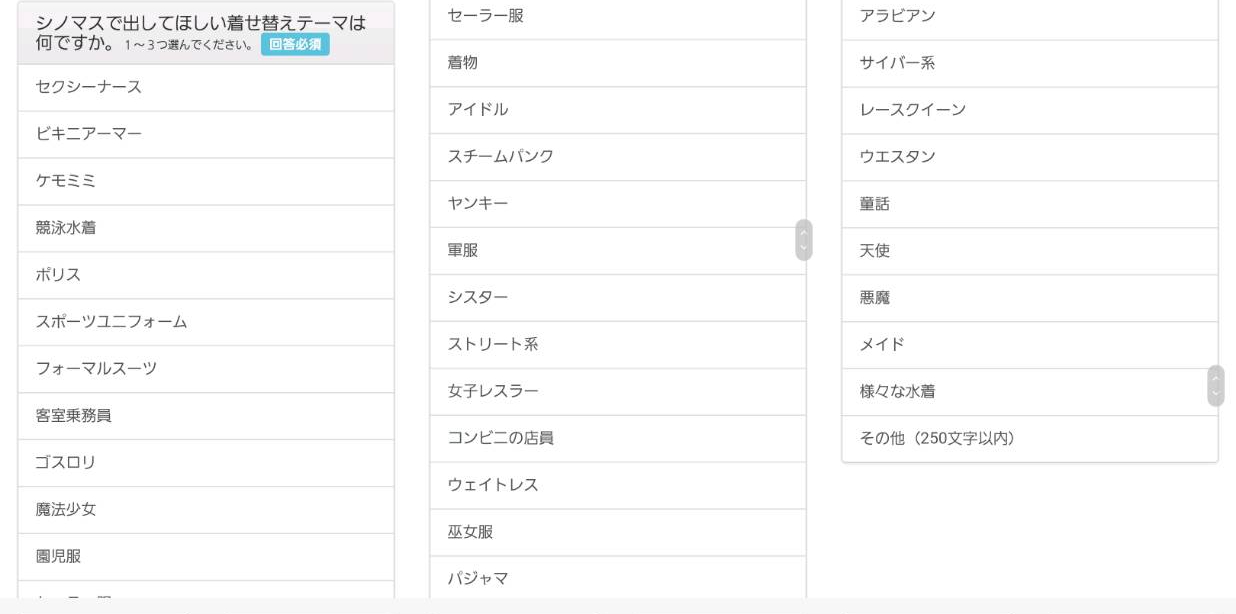Click the scroll handle beside 軍服
1236x614 pixels.
pos(804,240)
